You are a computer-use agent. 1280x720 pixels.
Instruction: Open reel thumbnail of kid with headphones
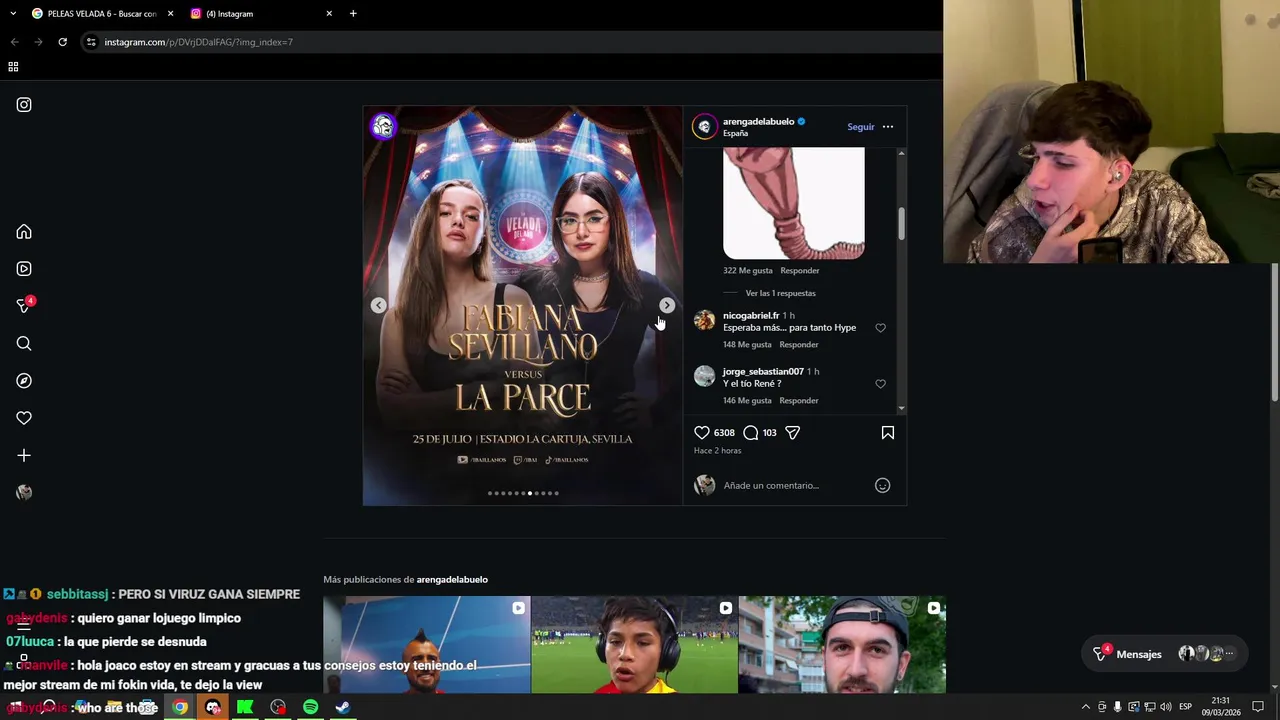[634, 645]
